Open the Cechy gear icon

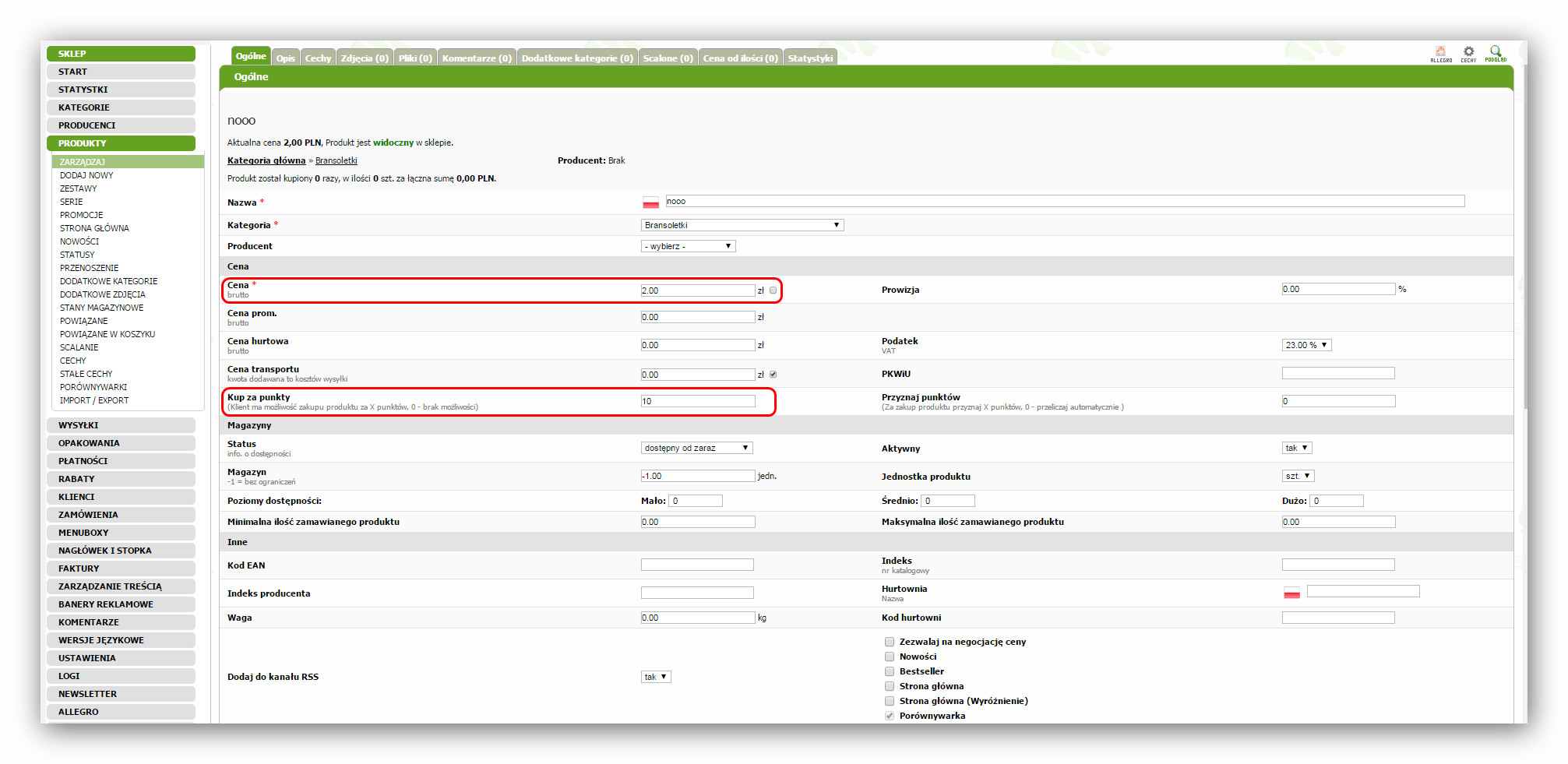1468,53
